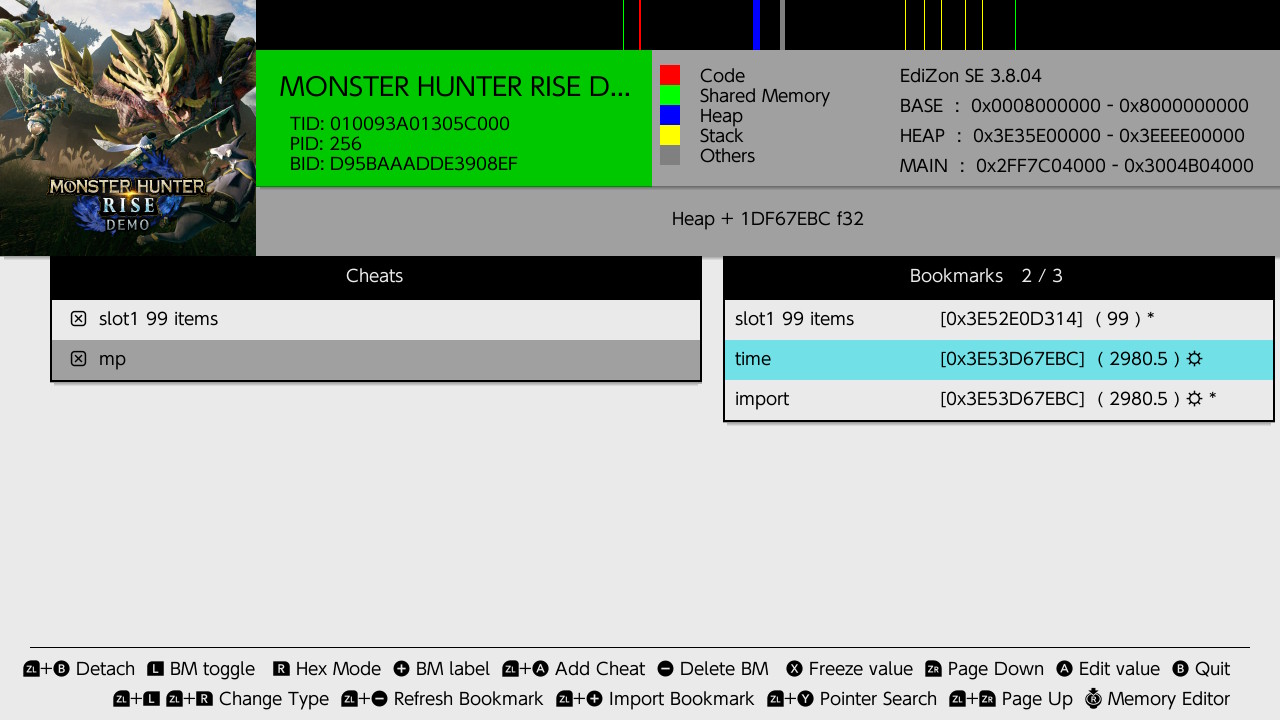Click the TID: 010093A01305C000 text
Viewport: 1280px width, 720px height.
[400, 124]
